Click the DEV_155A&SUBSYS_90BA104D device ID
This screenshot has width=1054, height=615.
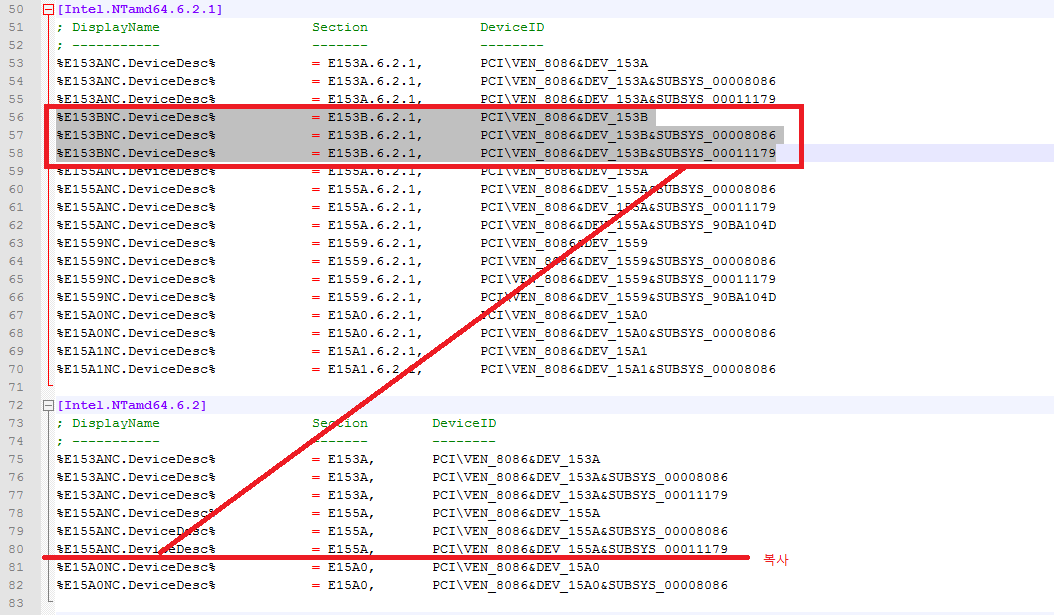tap(628, 226)
